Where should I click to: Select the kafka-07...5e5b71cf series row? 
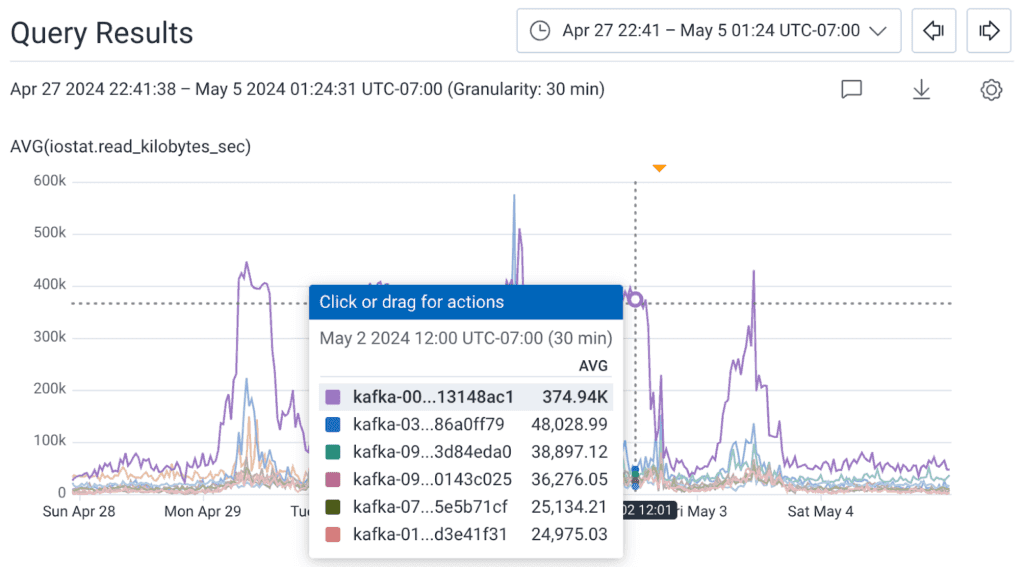pos(465,507)
